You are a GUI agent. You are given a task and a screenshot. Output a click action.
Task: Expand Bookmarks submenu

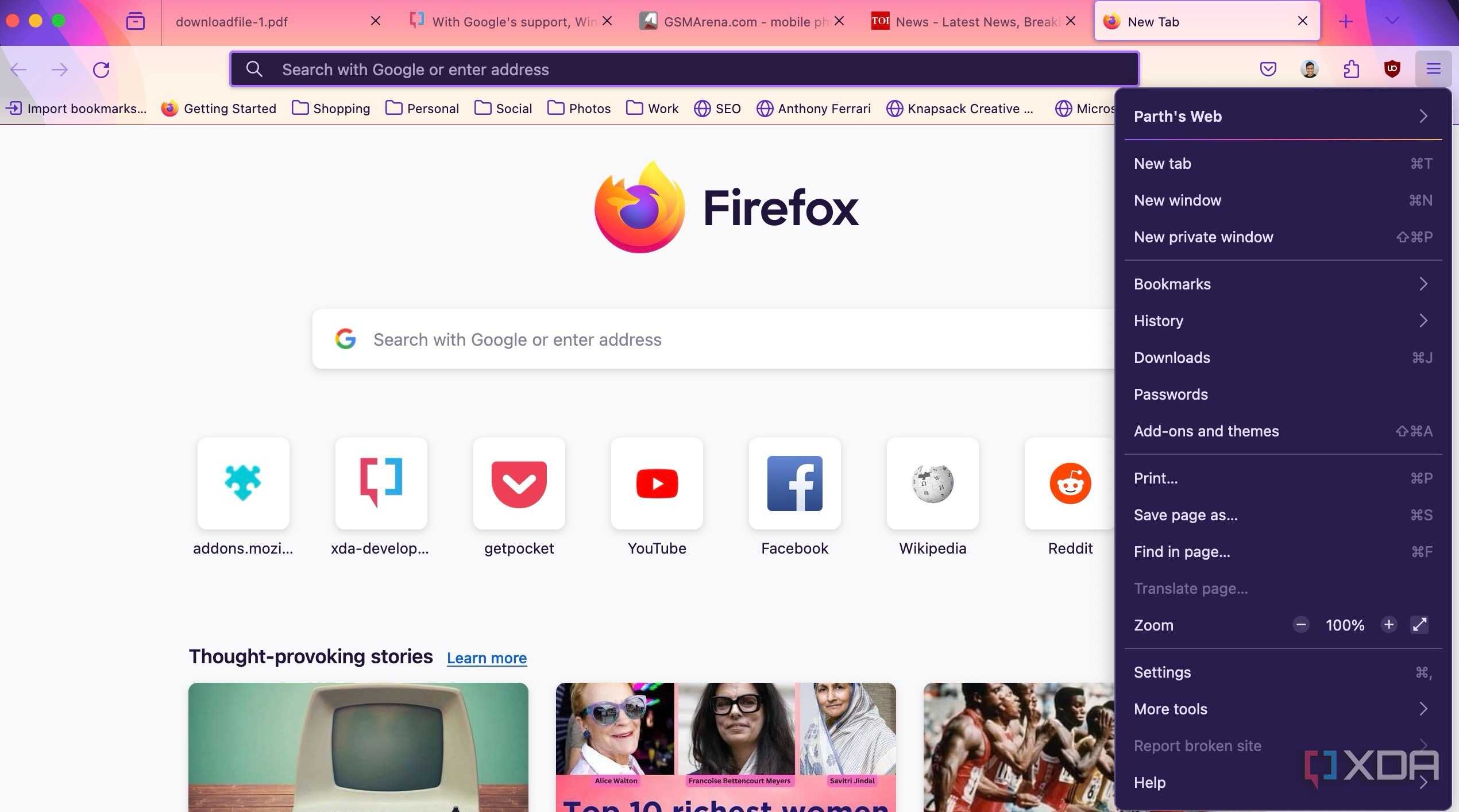pyautogui.click(x=1283, y=284)
